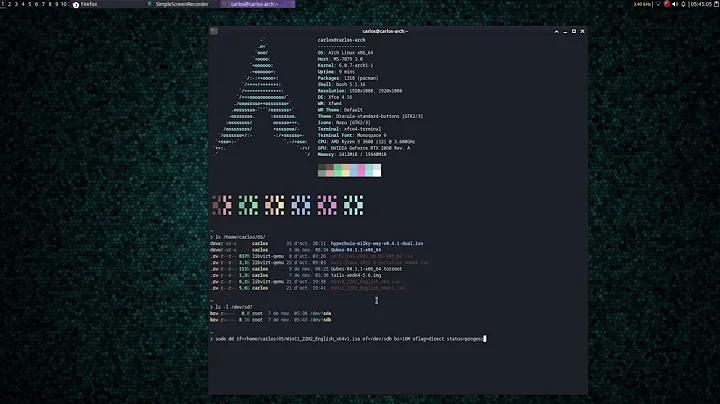The width and height of the screenshot is (720, 404).
Task: Switch to workspace 9 in the panel
Action: (x=56, y=4)
